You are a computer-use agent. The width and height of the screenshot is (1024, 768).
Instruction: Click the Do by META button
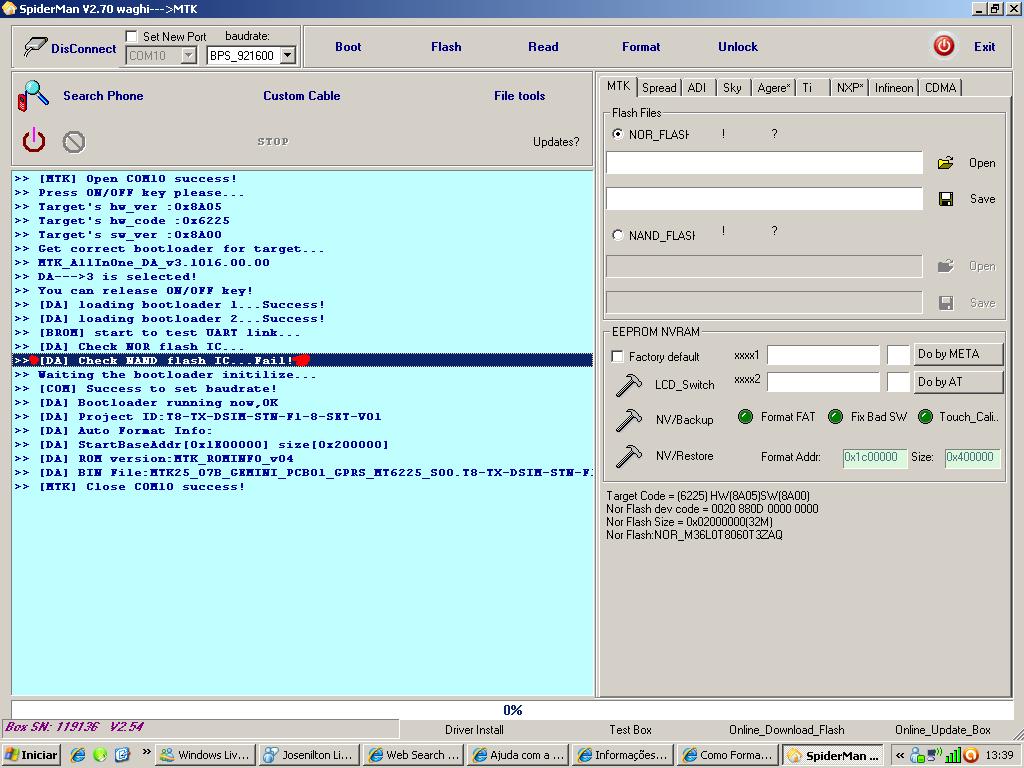[957, 354]
